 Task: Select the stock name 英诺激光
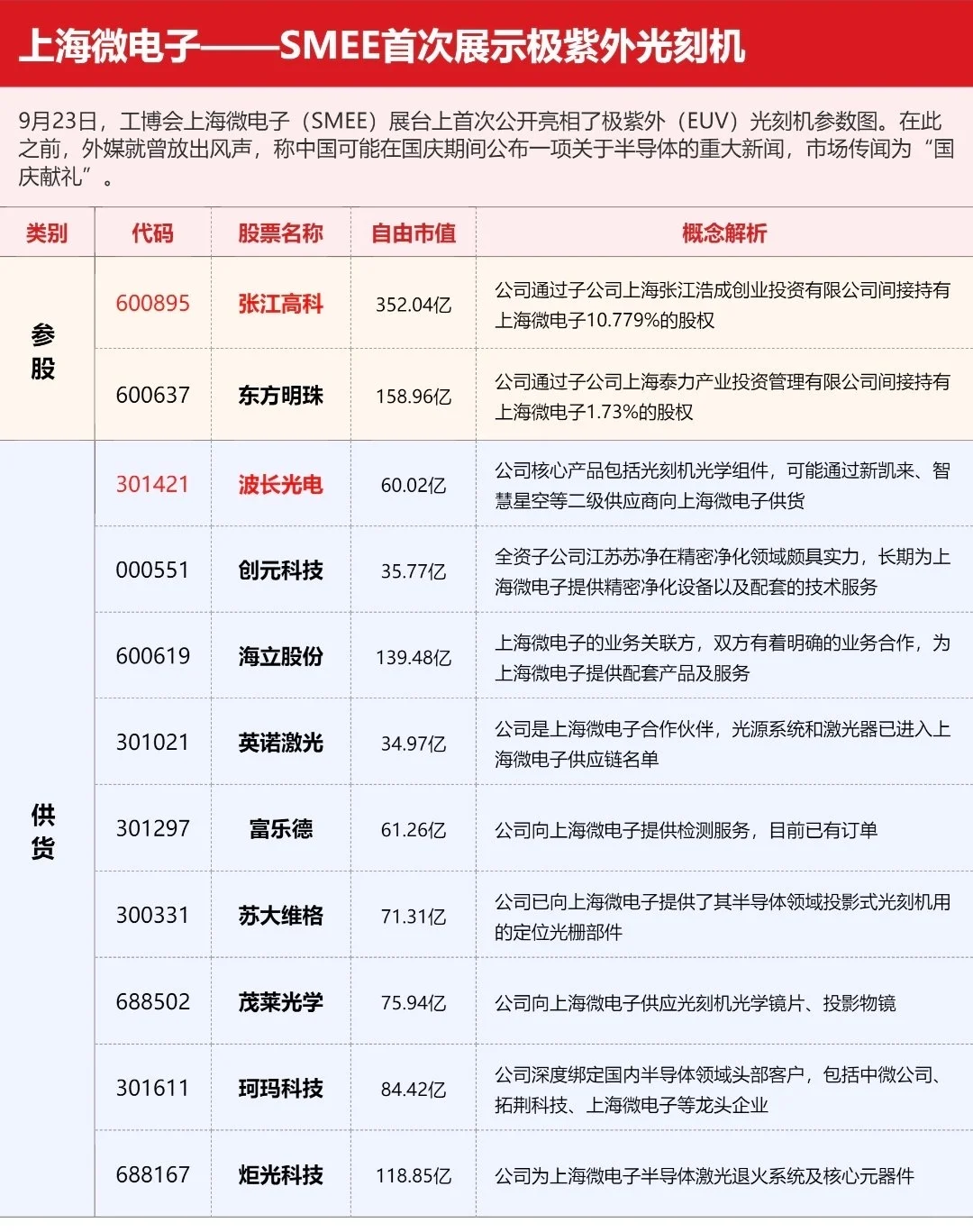coord(279,744)
